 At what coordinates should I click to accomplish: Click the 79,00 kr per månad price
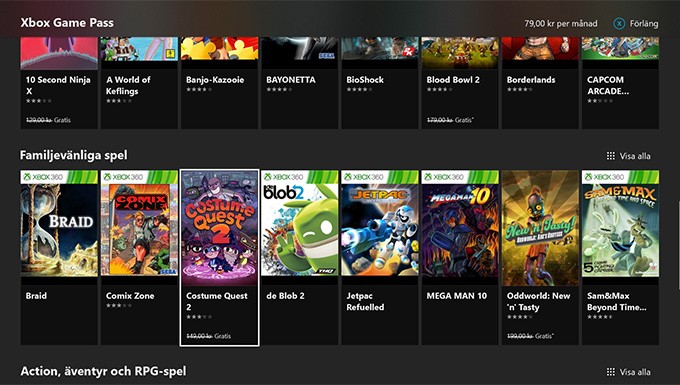click(x=561, y=23)
